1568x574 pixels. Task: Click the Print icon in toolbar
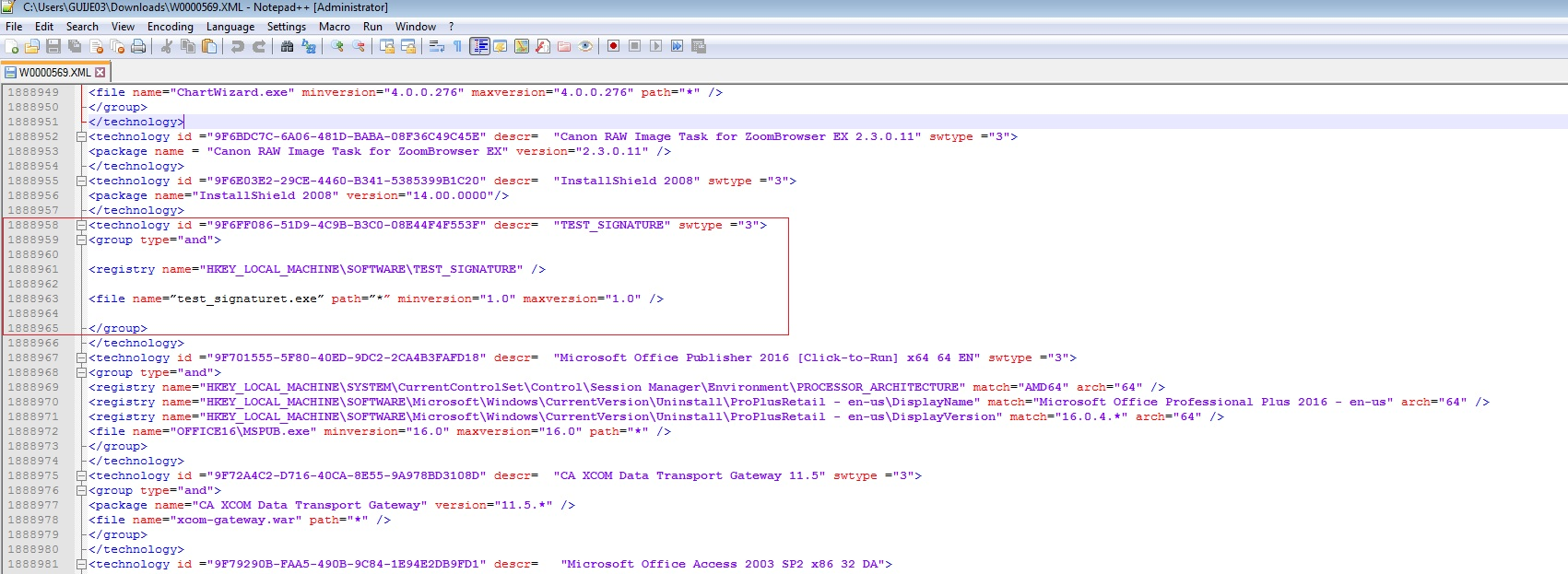tap(138, 46)
